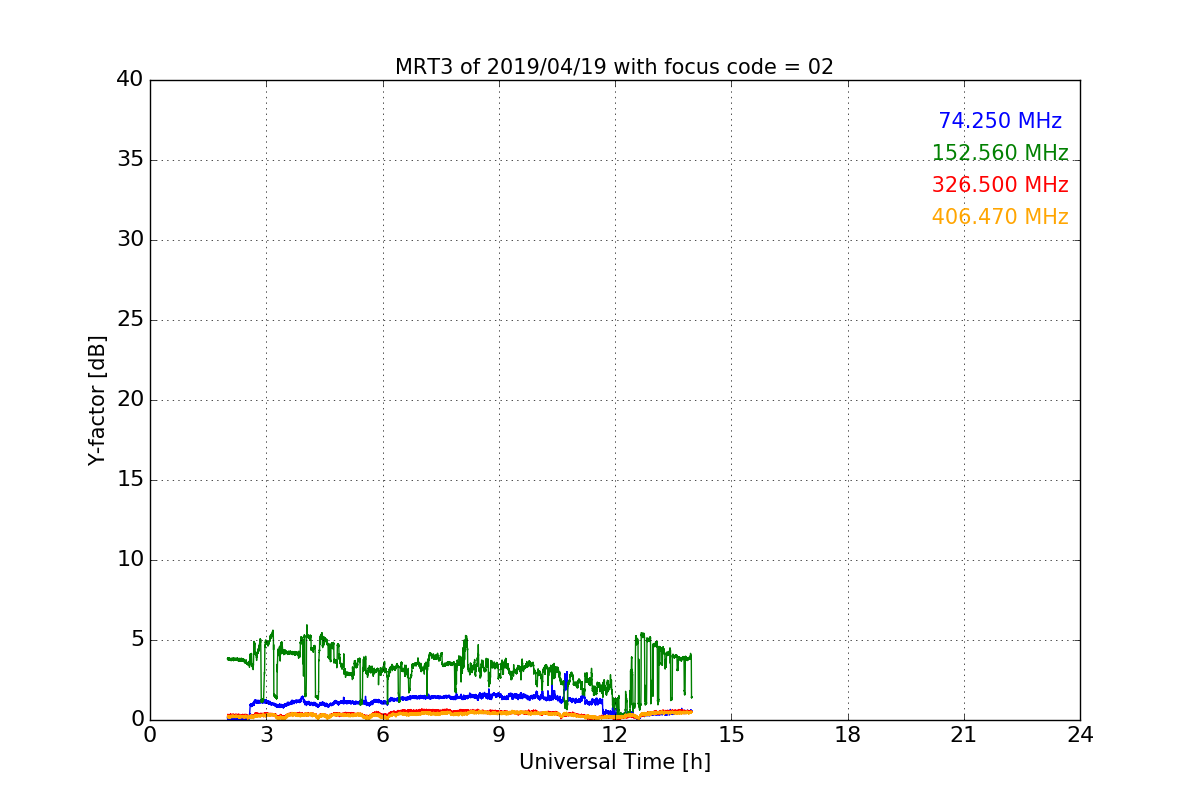The height and width of the screenshot is (800, 1200).
Task: Select the 152.560 MHz legend label
Action: [1000, 153]
